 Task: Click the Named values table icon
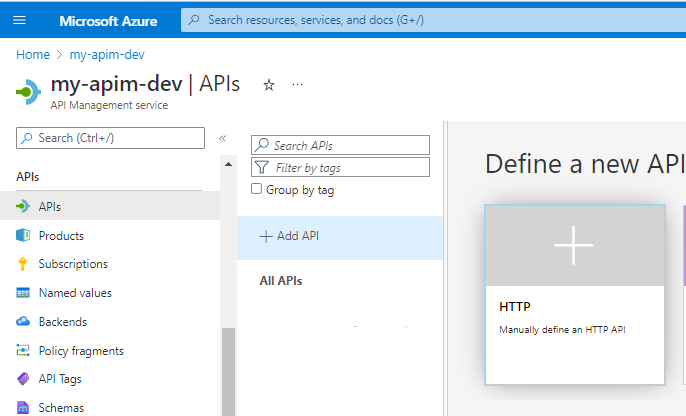[23, 293]
